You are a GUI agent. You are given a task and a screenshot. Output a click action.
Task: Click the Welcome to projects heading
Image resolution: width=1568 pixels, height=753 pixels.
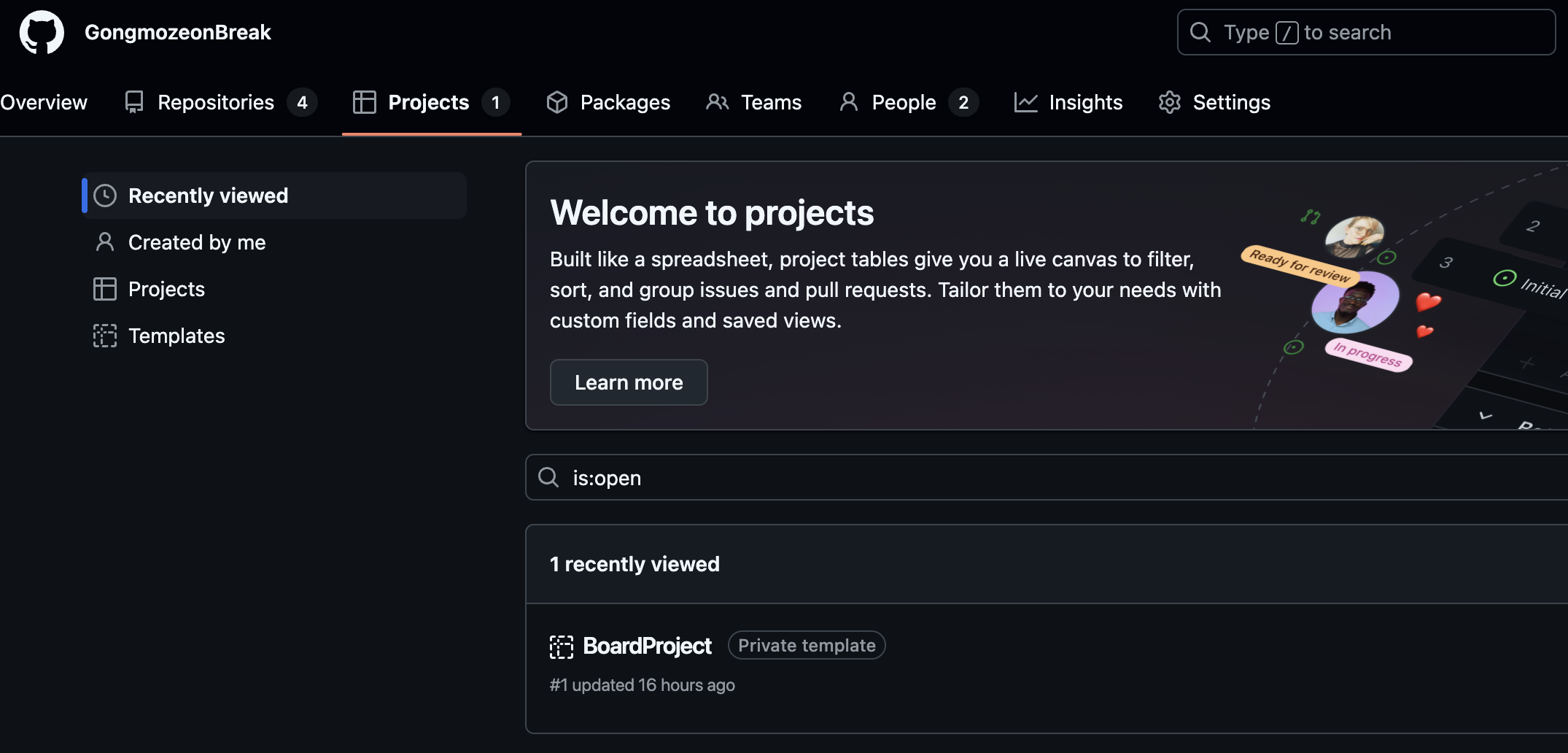pos(712,213)
